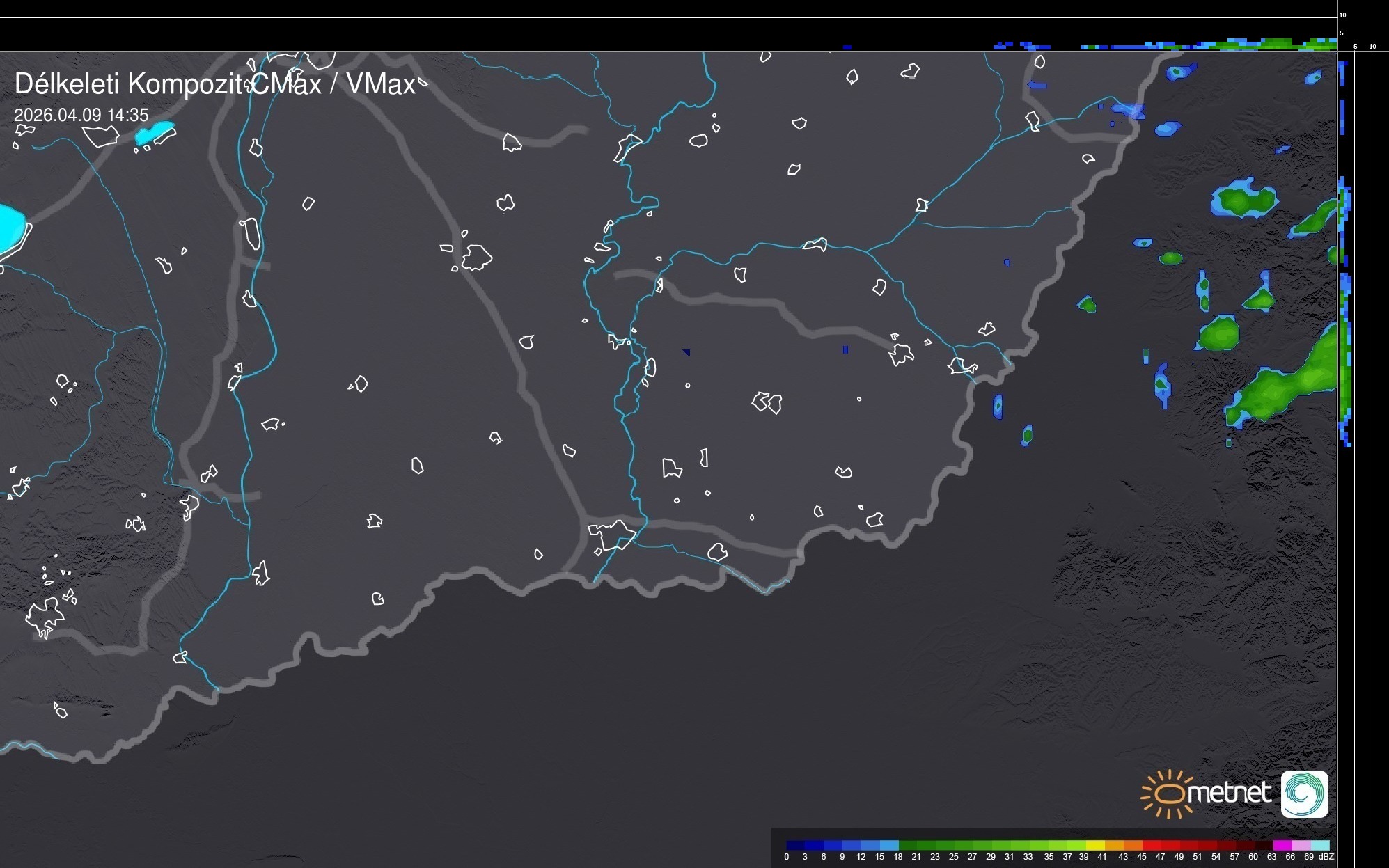Viewport: 1389px width, 868px height.
Task: Select the orange 43 dBZ legend swatch
Action: pos(1133,845)
